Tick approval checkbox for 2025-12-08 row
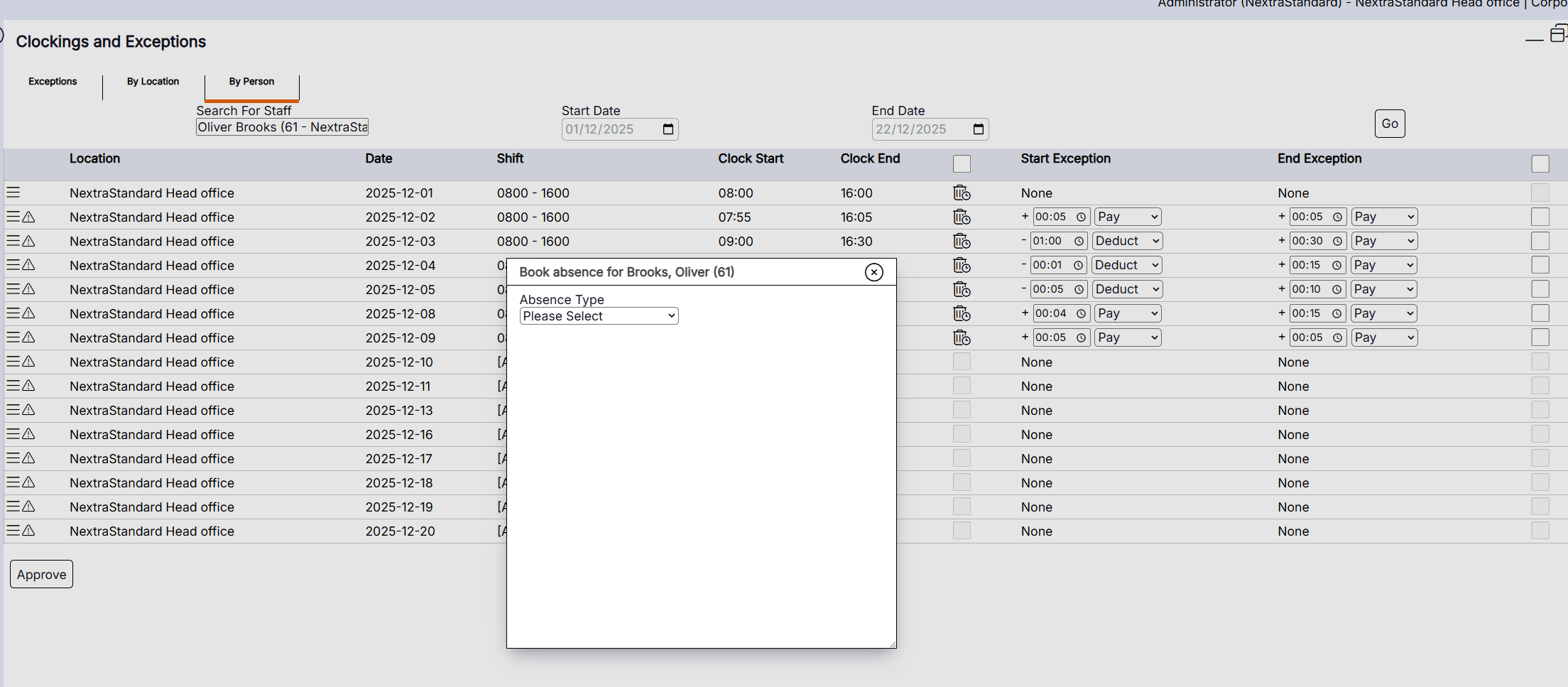Screen dimensions: 1568x687 pos(1540,313)
